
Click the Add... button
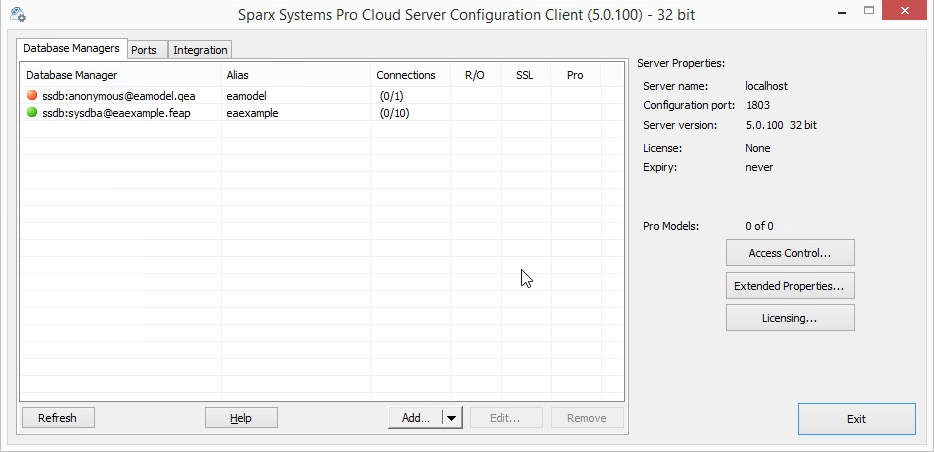click(415, 418)
